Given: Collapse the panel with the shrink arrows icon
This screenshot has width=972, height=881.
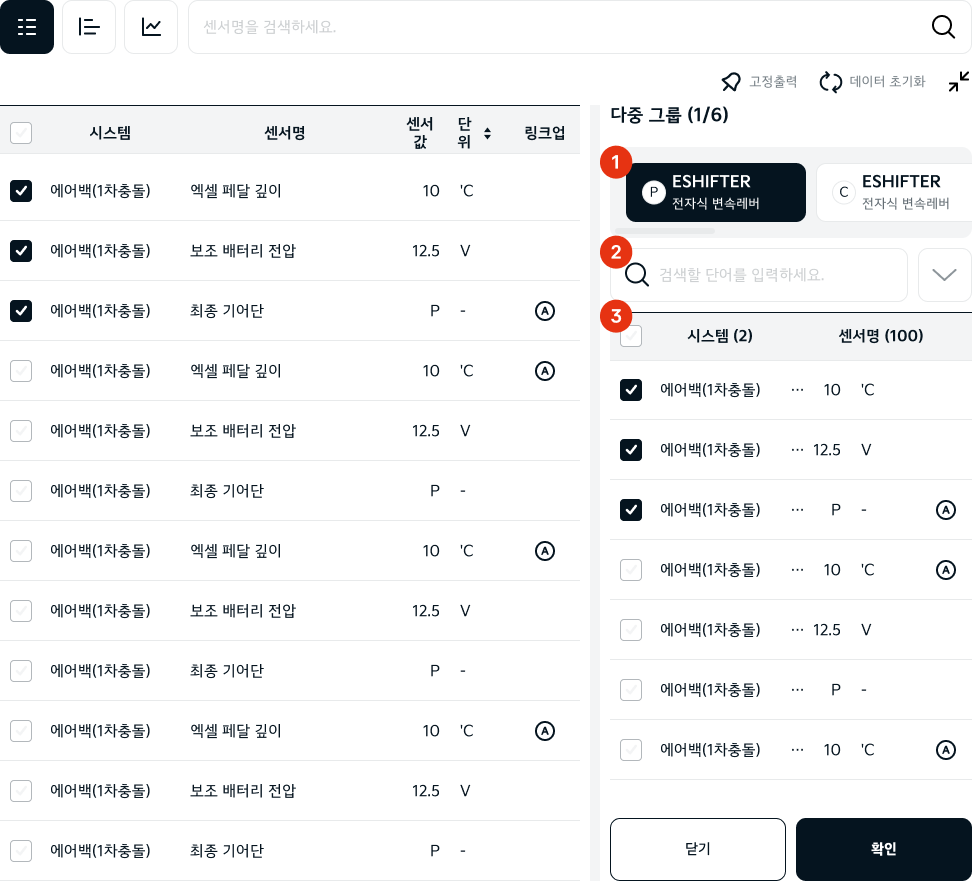Looking at the screenshot, I should (958, 81).
